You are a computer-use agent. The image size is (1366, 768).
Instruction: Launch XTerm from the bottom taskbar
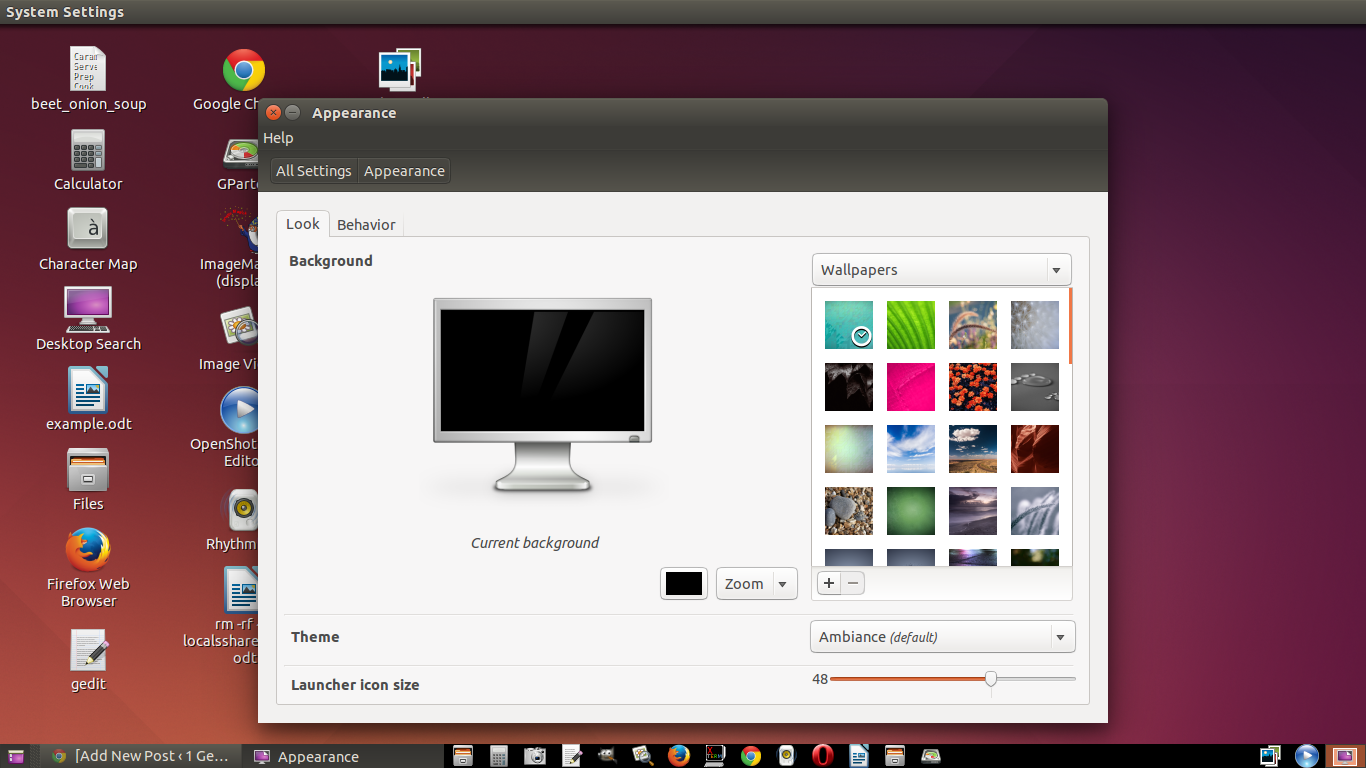point(715,756)
